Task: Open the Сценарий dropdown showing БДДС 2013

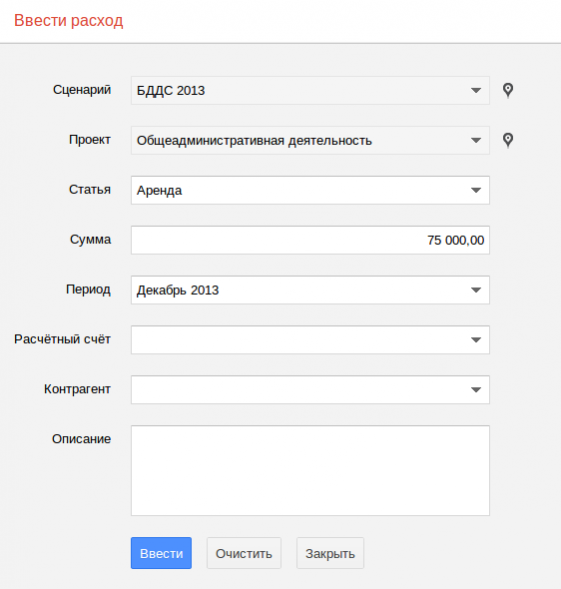Action: point(310,91)
